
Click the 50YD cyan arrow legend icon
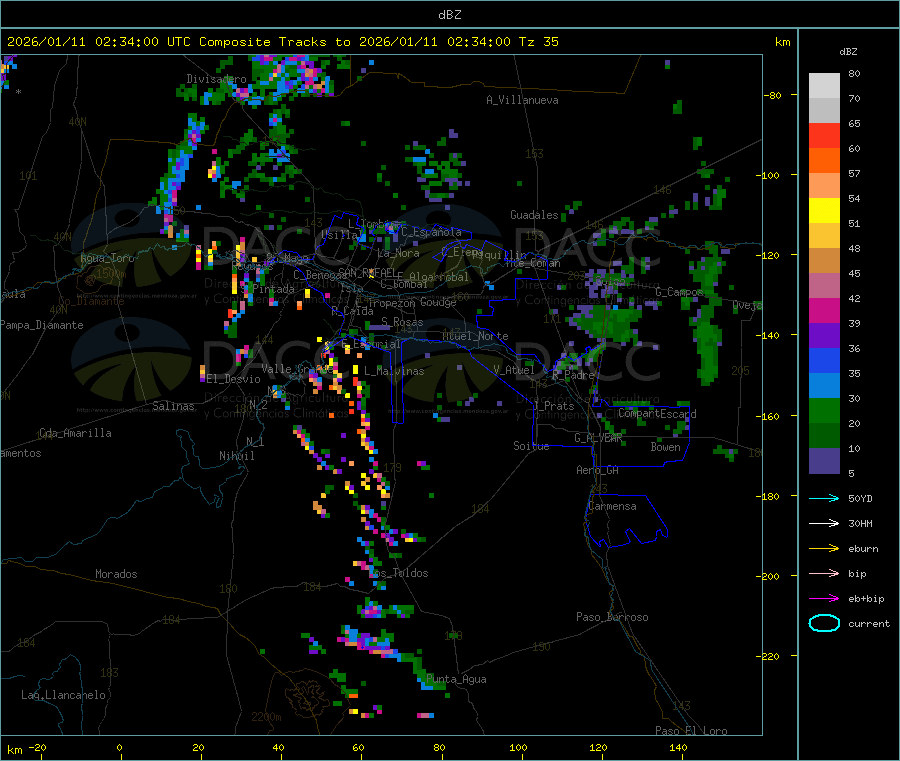pos(824,498)
